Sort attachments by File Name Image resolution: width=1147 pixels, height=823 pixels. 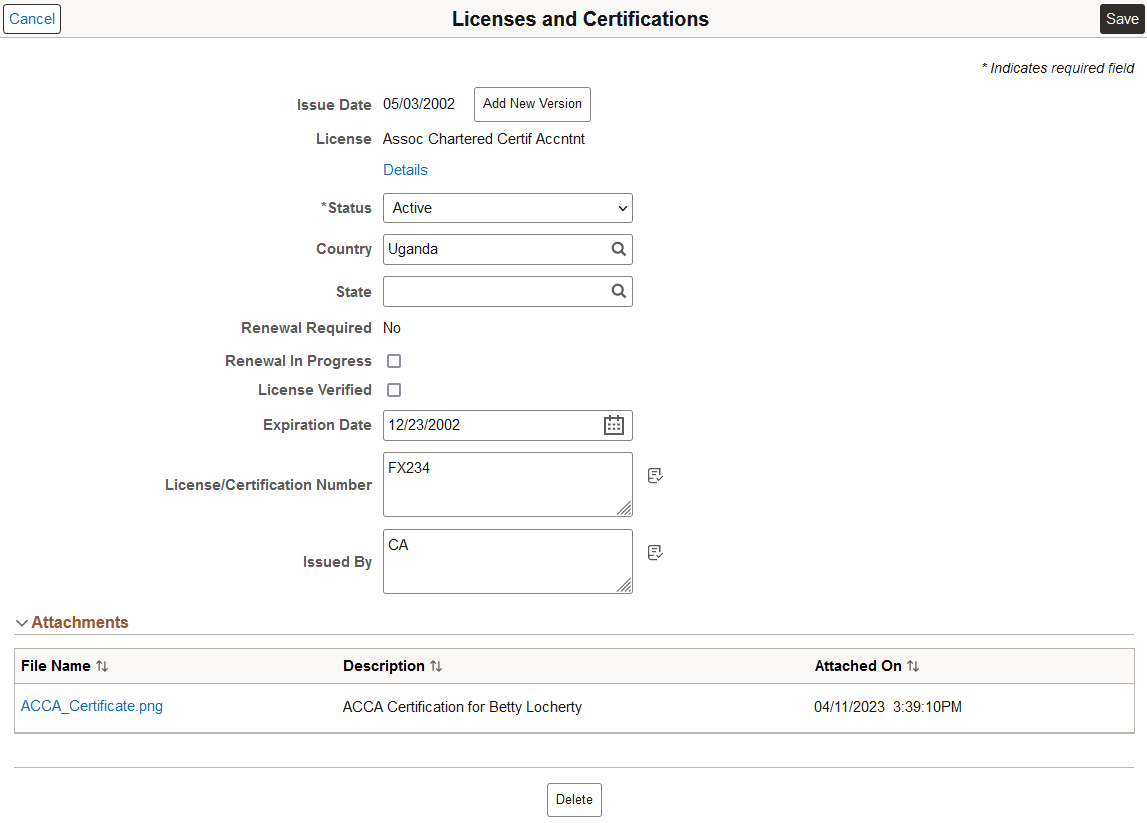click(102, 666)
